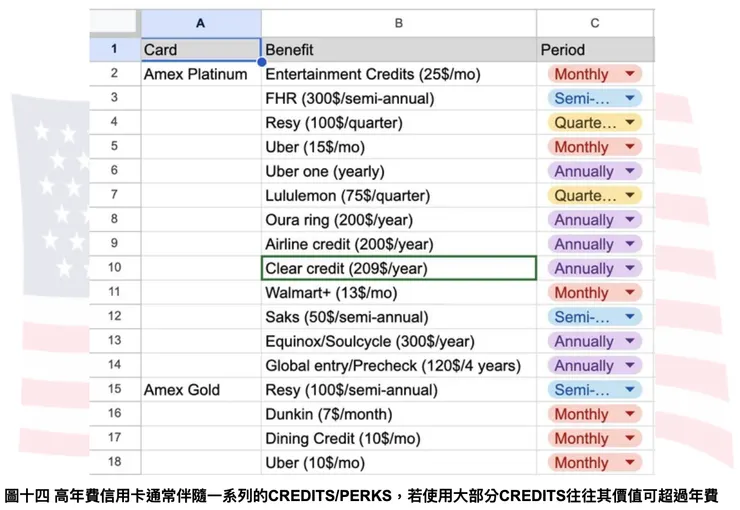
Task: Select 'Global entry/Precheck (120$/4 years)' cell
Action: tap(399, 366)
